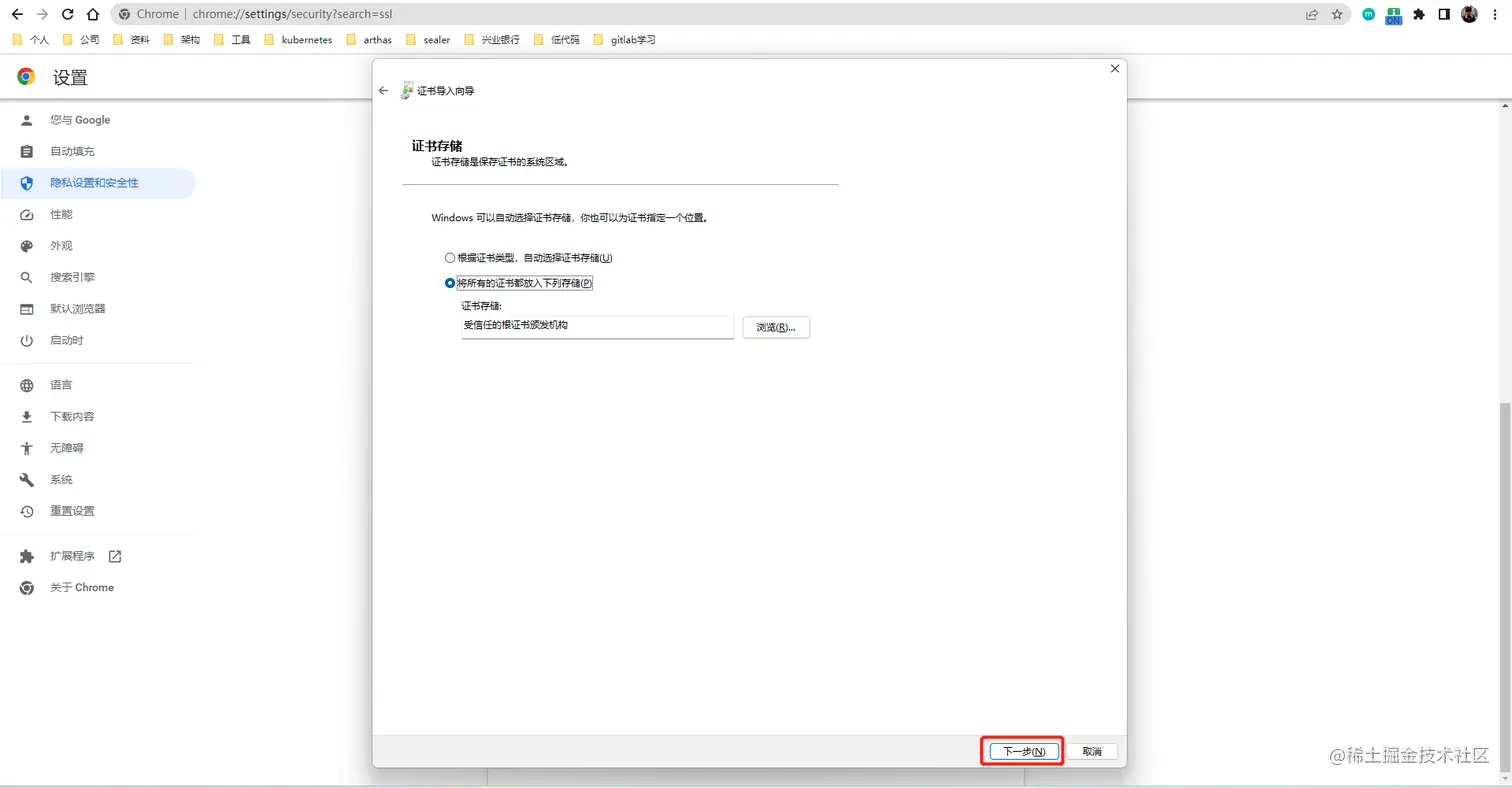
Task: Open the 架构 bookmark folder
Action: [x=181, y=40]
